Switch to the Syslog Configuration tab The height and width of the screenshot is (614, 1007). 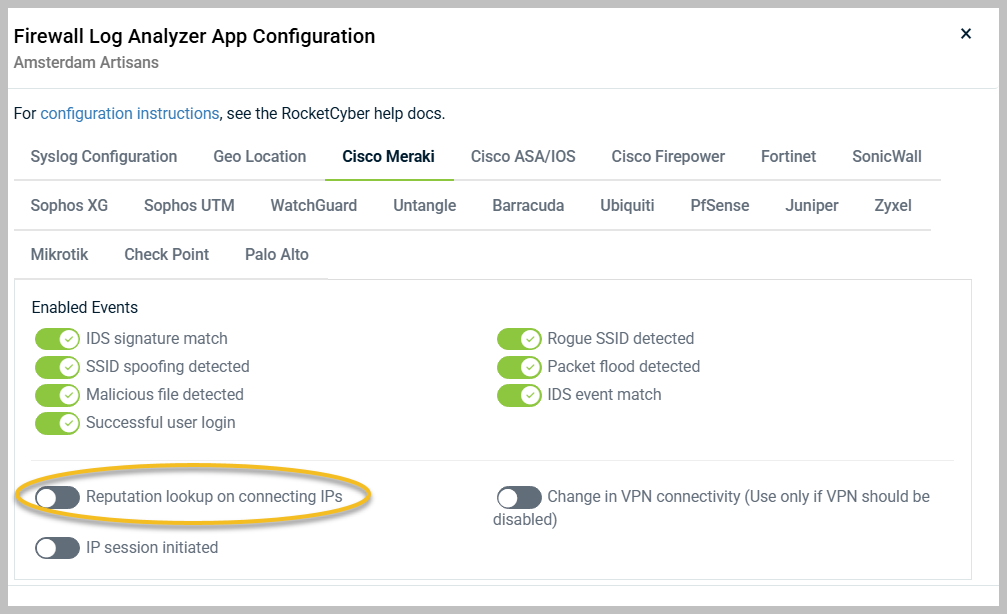(103, 156)
